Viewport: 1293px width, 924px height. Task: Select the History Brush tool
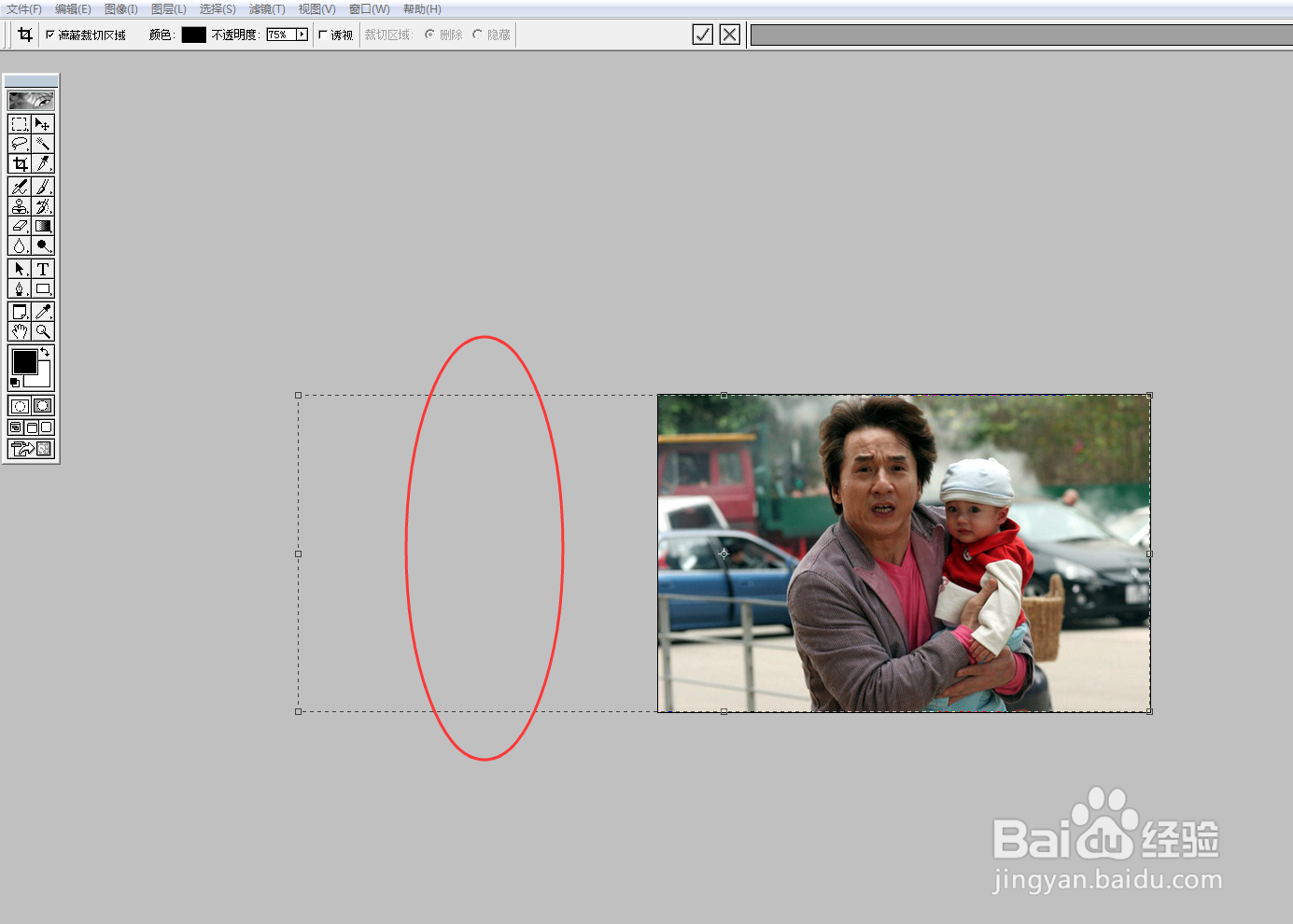[x=43, y=206]
